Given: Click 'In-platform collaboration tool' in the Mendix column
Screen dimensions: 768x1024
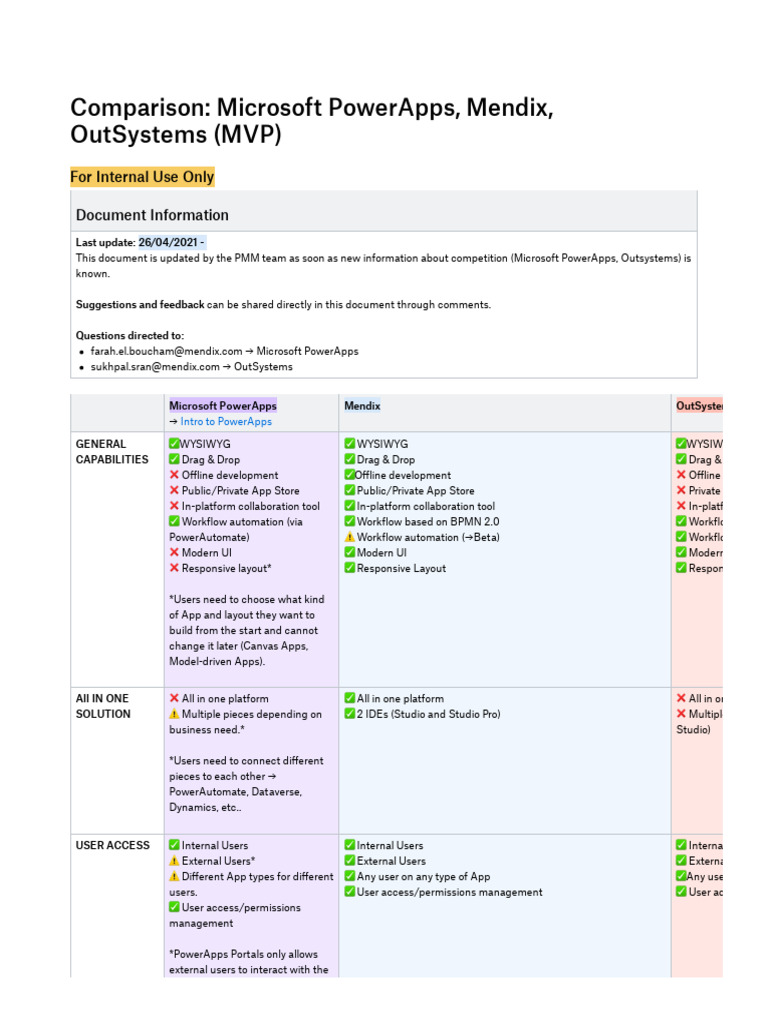Looking at the screenshot, I should [426, 507].
